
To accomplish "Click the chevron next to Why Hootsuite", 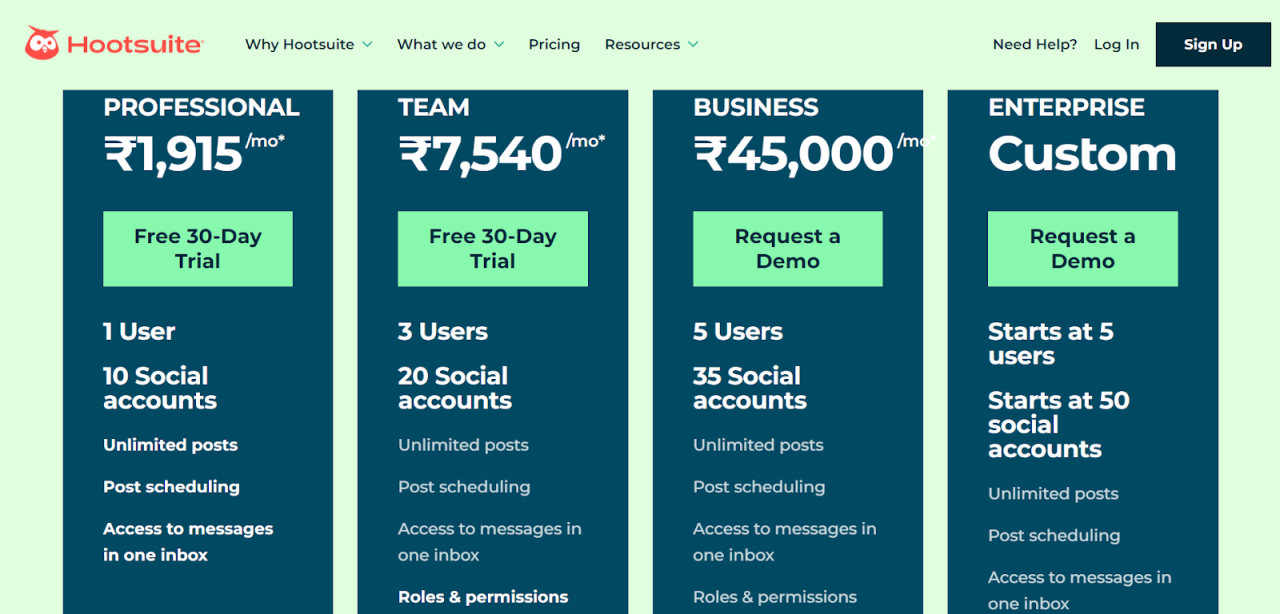I will pos(368,44).
